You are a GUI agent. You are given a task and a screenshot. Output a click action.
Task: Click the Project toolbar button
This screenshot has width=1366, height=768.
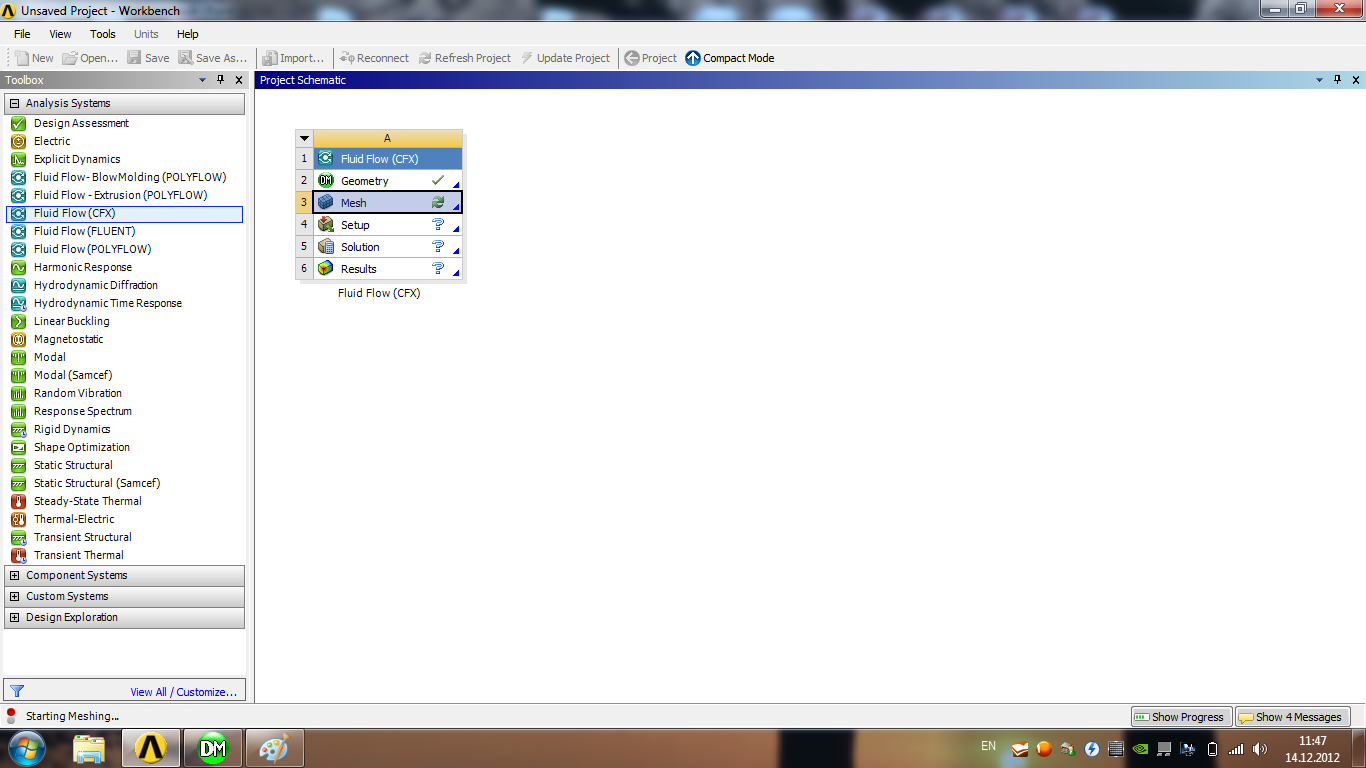point(651,58)
